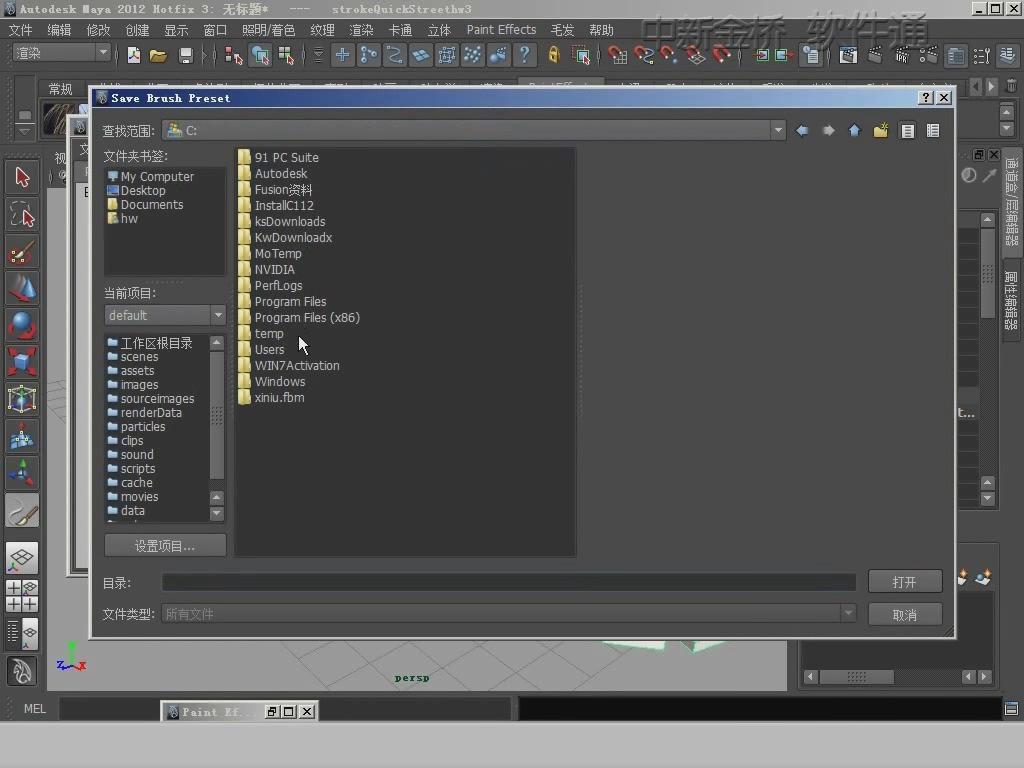Open the 文件 menu
The image size is (1024, 768).
(20, 30)
